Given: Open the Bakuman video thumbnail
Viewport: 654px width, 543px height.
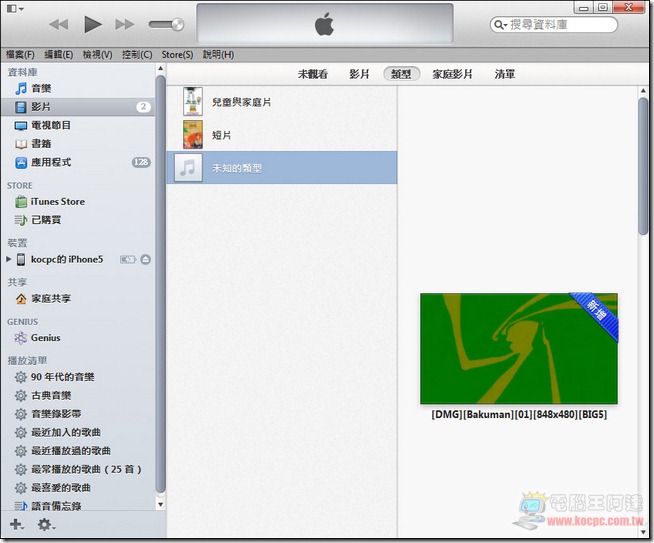Looking at the screenshot, I should pos(519,349).
